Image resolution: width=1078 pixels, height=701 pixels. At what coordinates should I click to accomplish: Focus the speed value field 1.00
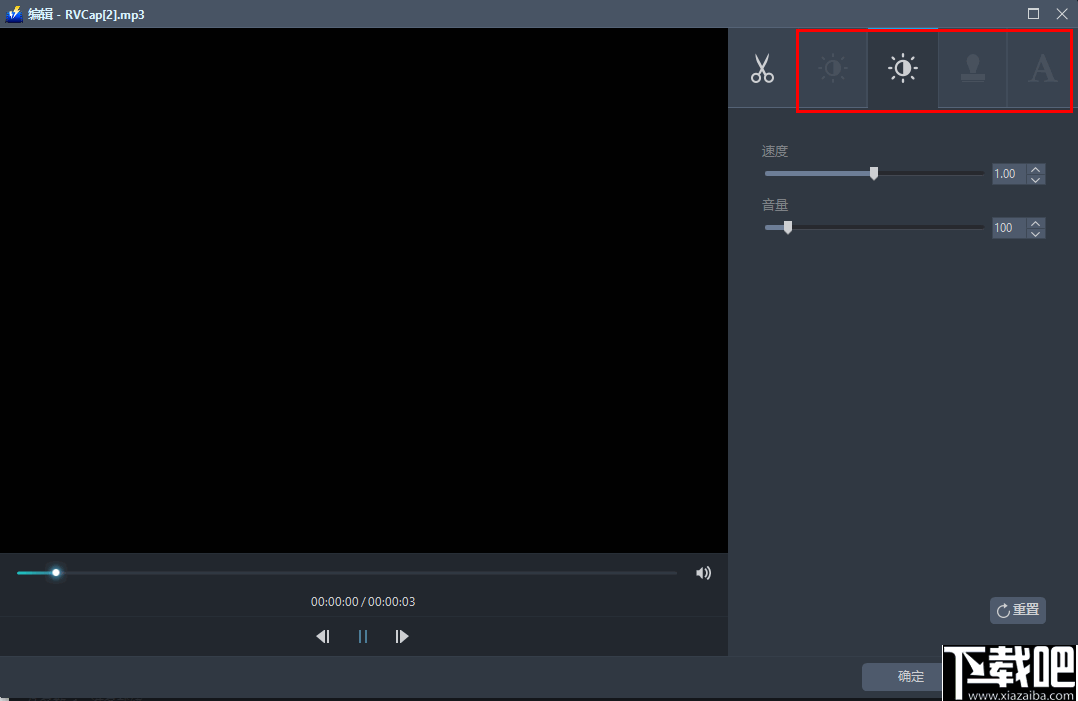[x=1009, y=174]
